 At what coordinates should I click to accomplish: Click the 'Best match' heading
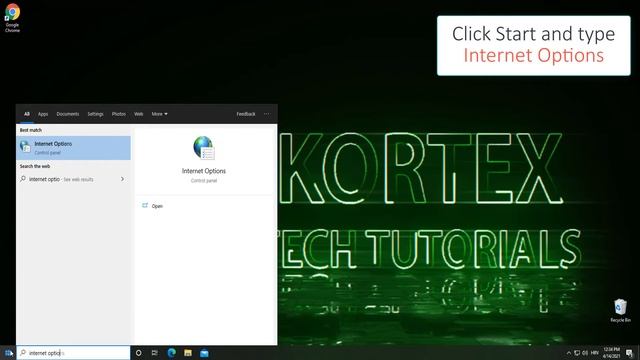pyautogui.click(x=31, y=130)
